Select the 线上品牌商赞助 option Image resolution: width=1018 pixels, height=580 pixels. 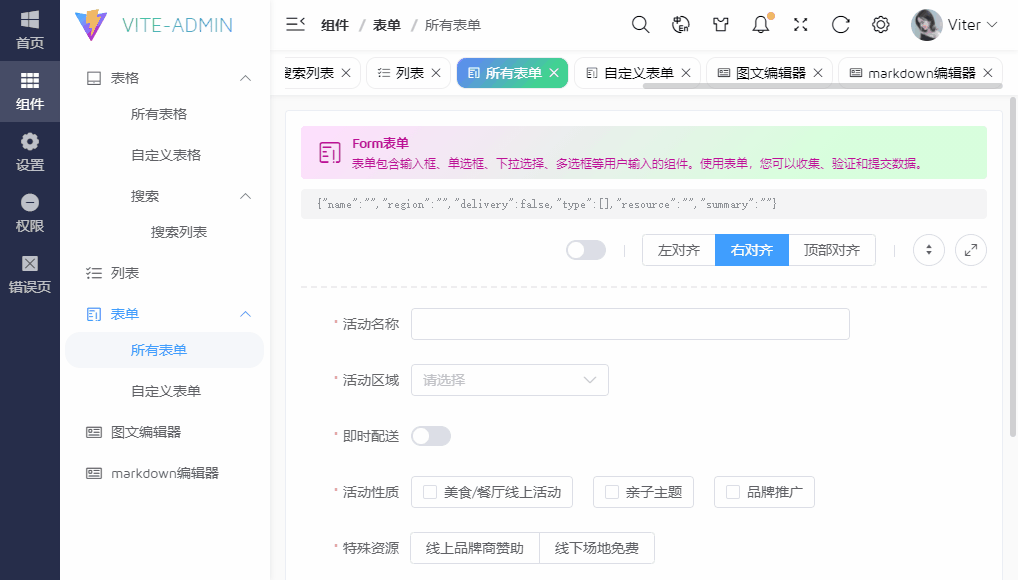(x=475, y=548)
